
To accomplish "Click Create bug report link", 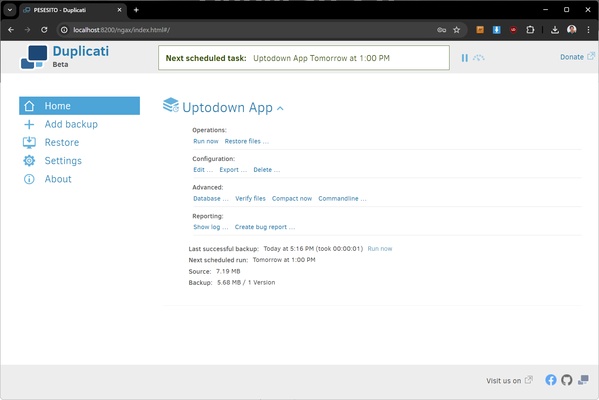I will 265,227.
